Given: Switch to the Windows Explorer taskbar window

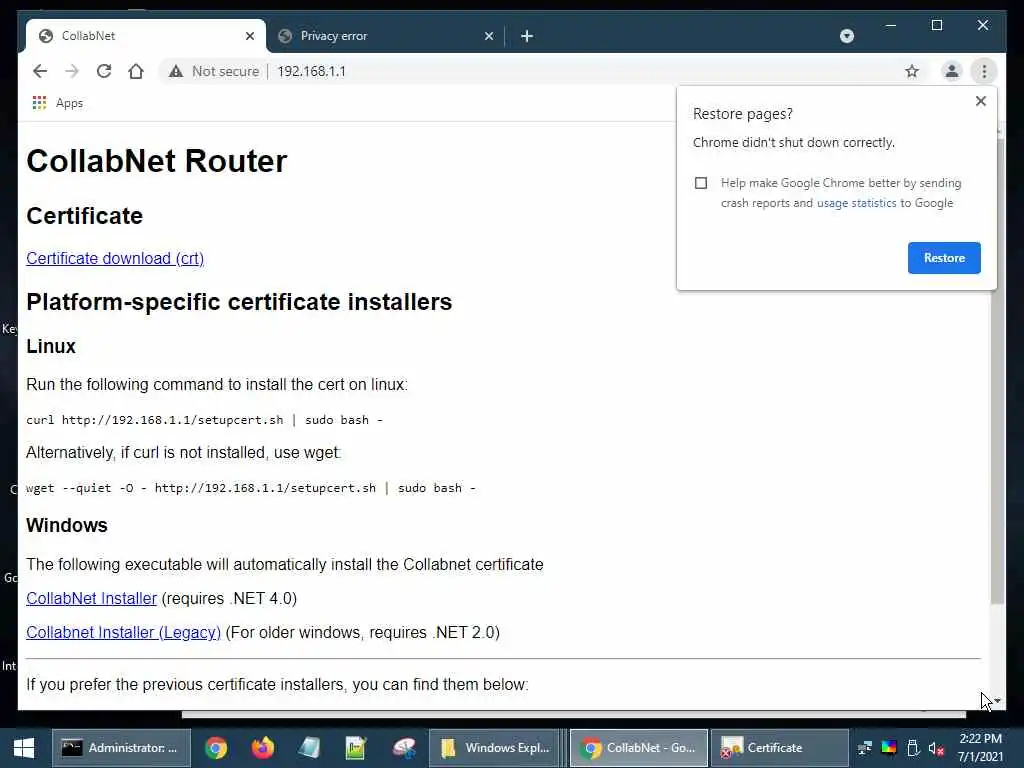Looking at the screenshot, I should pyautogui.click(x=495, y=748).
